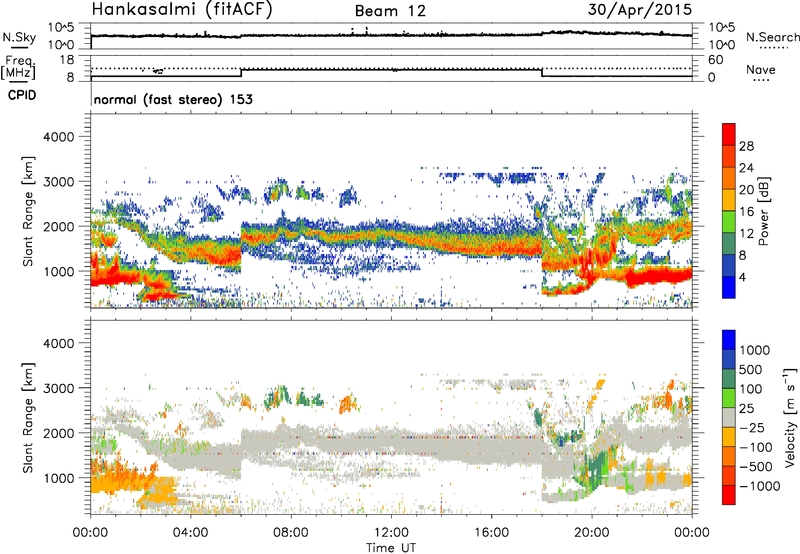
Task: Click the Hankasalmi (fitACF) title
Action: [x=182, y=10]
